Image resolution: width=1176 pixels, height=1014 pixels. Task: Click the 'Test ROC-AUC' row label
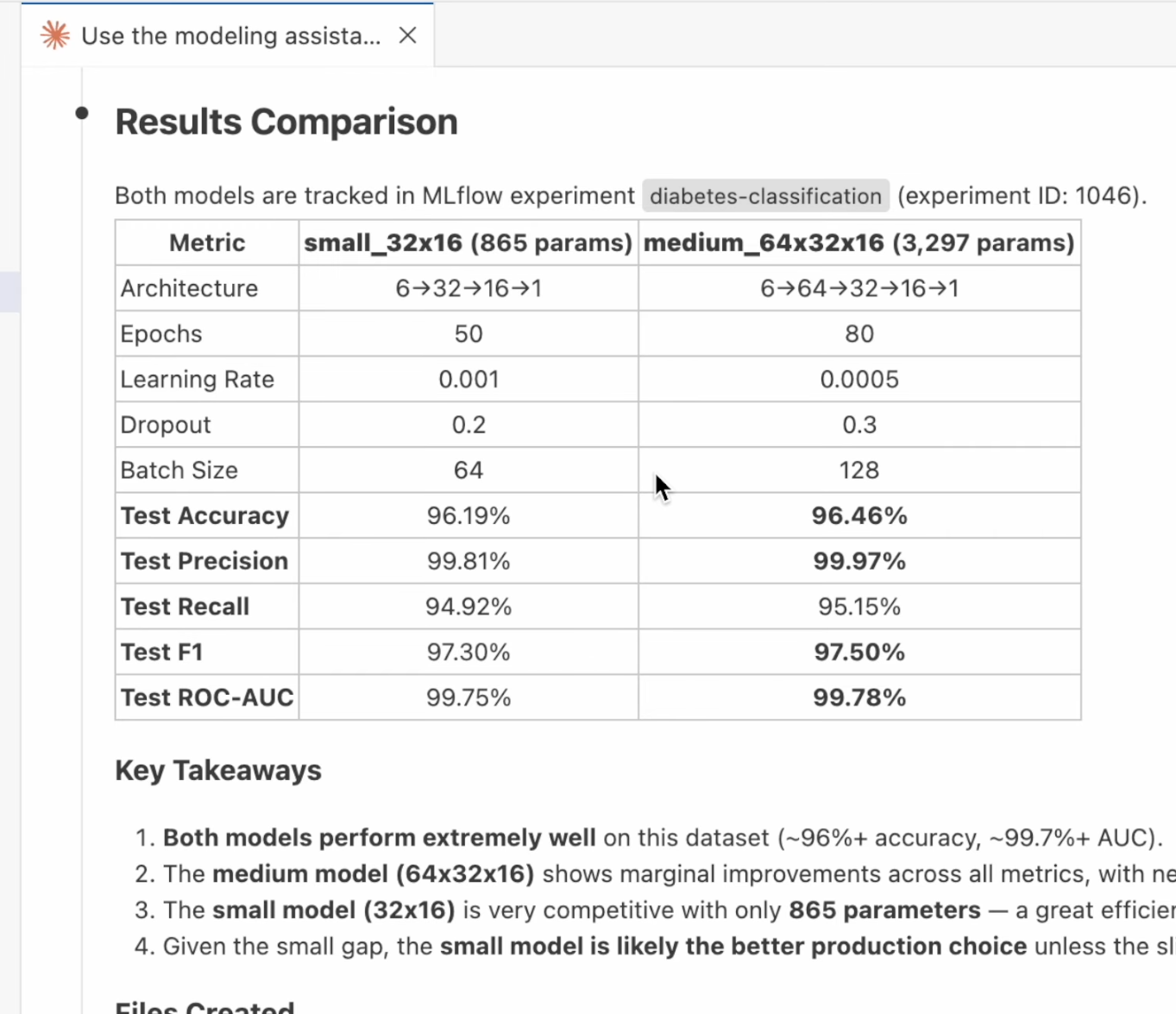pos(207,697)
